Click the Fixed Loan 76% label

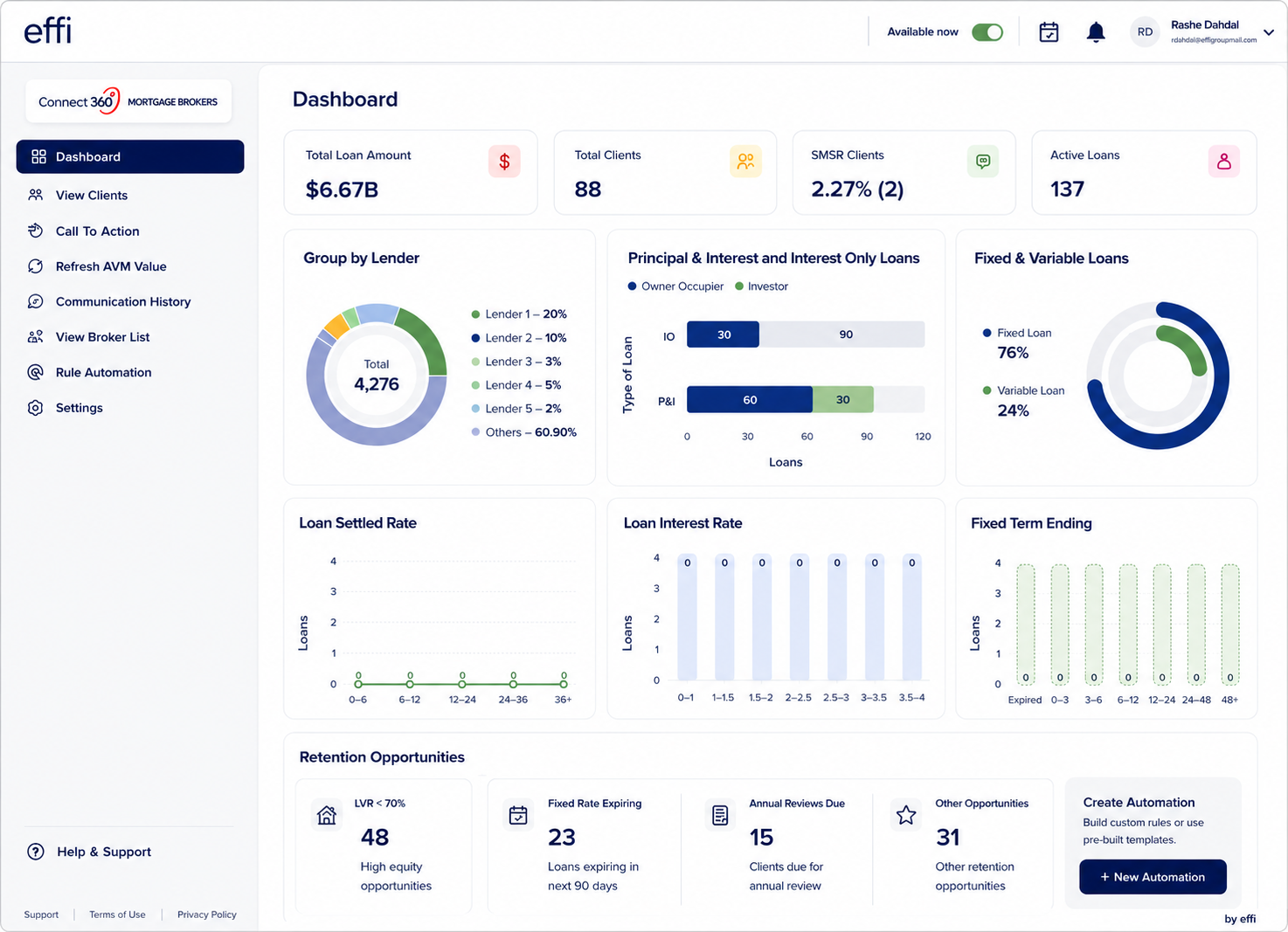1017,344
